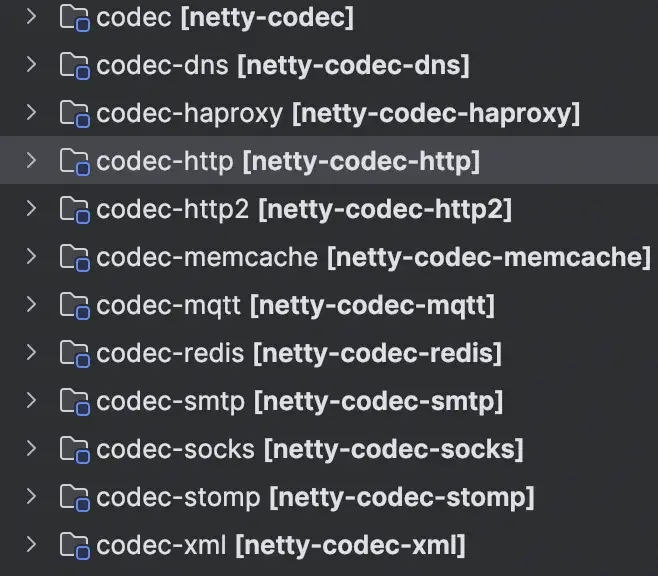Screen dimensions: 658x576
Task: Click the codec module folder icon
Action: tap(75, 17)
